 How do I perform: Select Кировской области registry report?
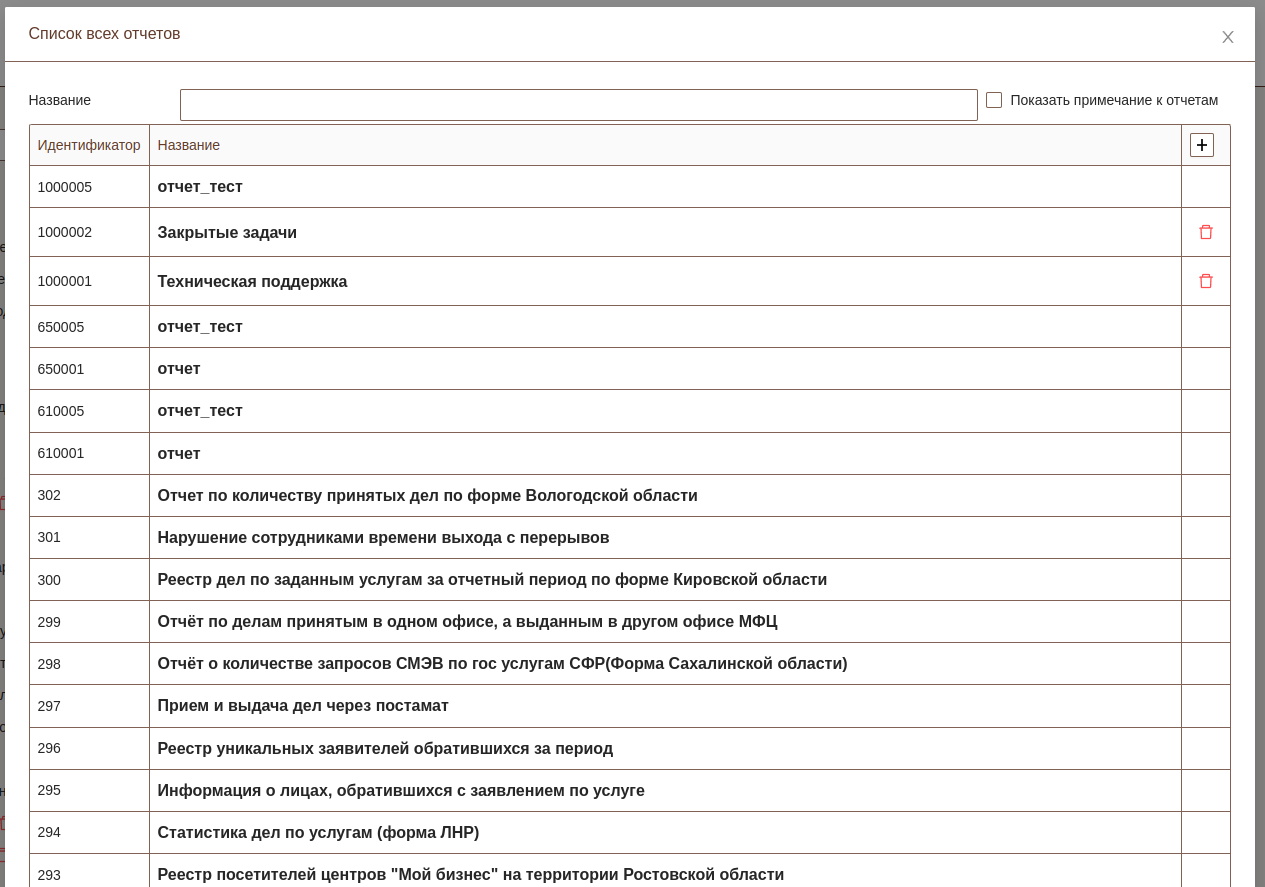pyautogui.click(x=492, y=580)
